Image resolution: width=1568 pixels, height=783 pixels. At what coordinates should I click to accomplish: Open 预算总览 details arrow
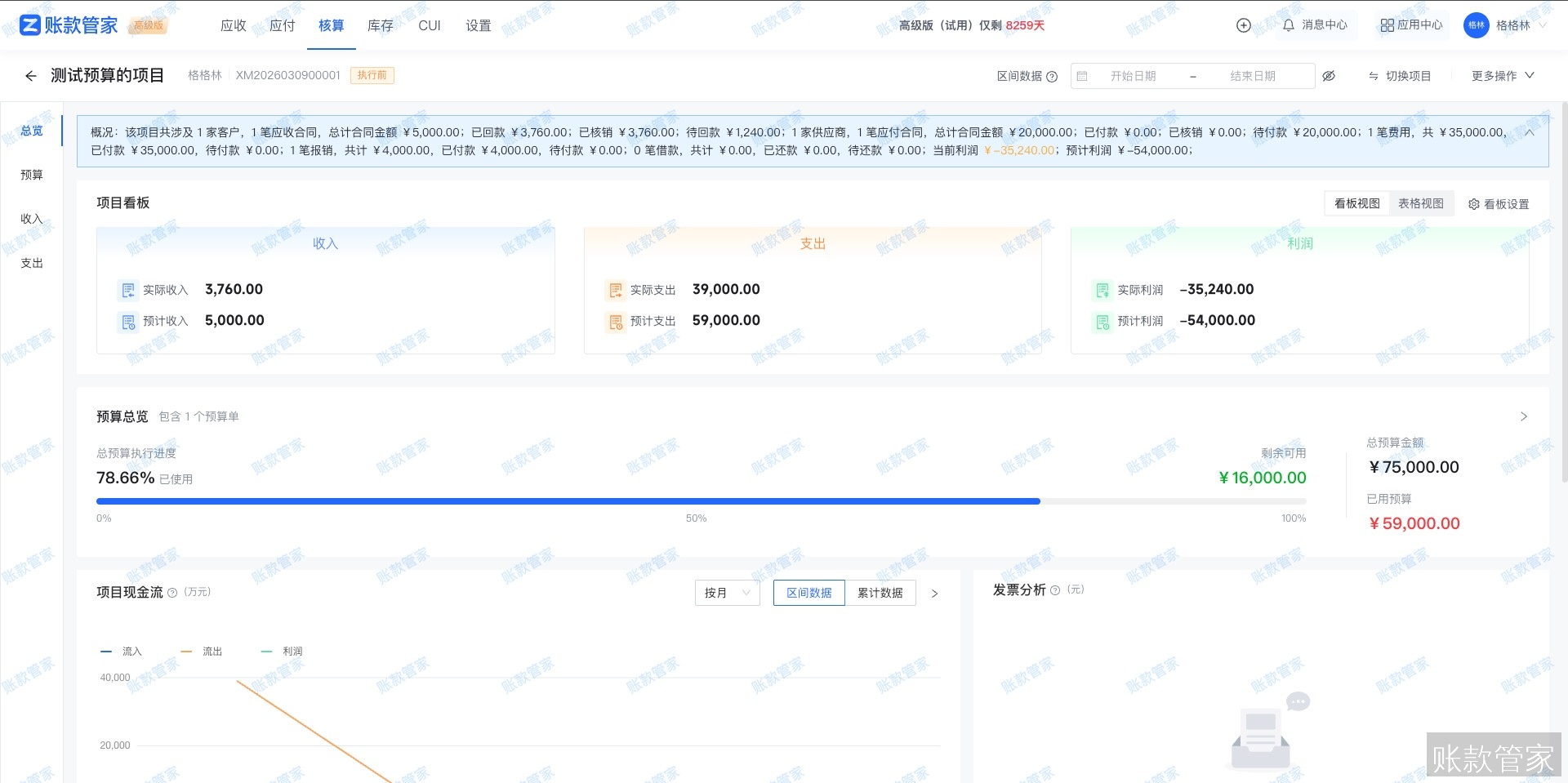point(1523,416)
